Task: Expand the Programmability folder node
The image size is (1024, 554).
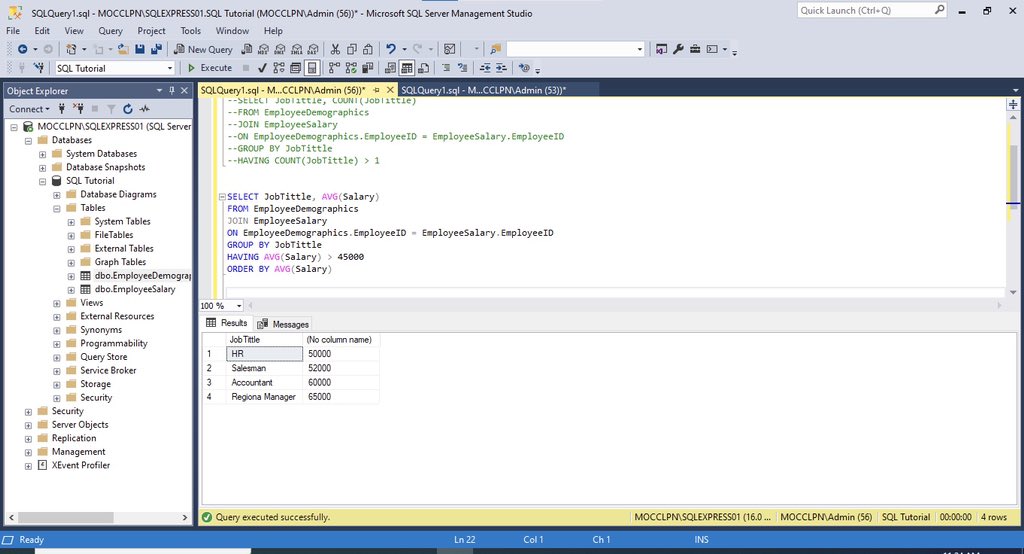Action: (57, 344)
